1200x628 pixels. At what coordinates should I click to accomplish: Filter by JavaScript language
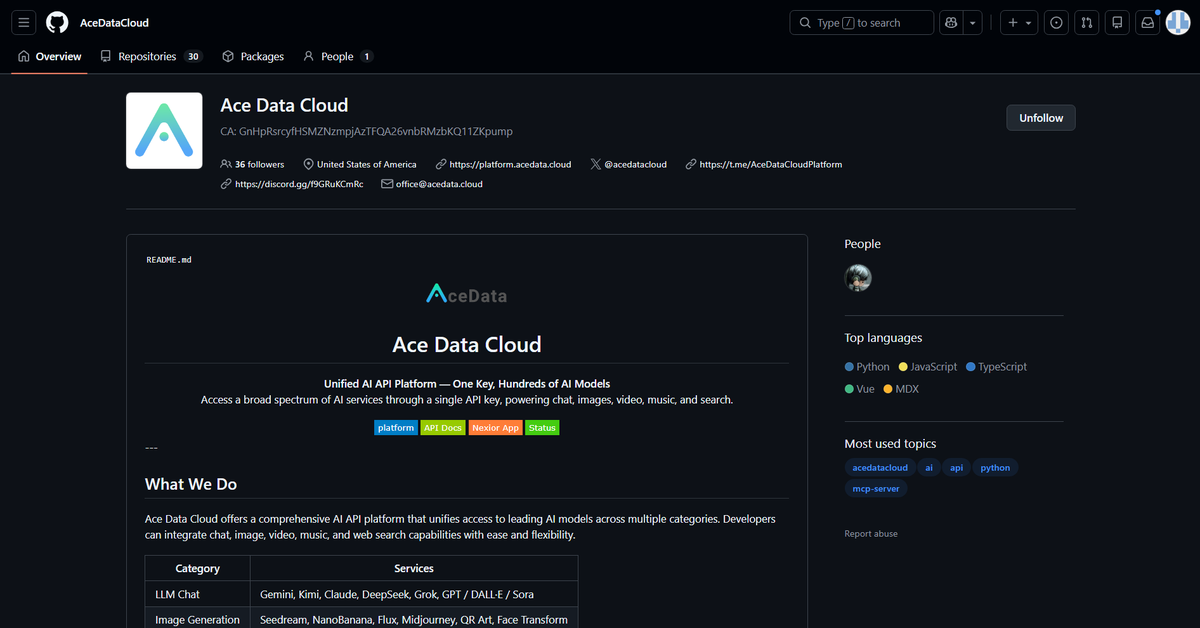click(x=928, y=367)
